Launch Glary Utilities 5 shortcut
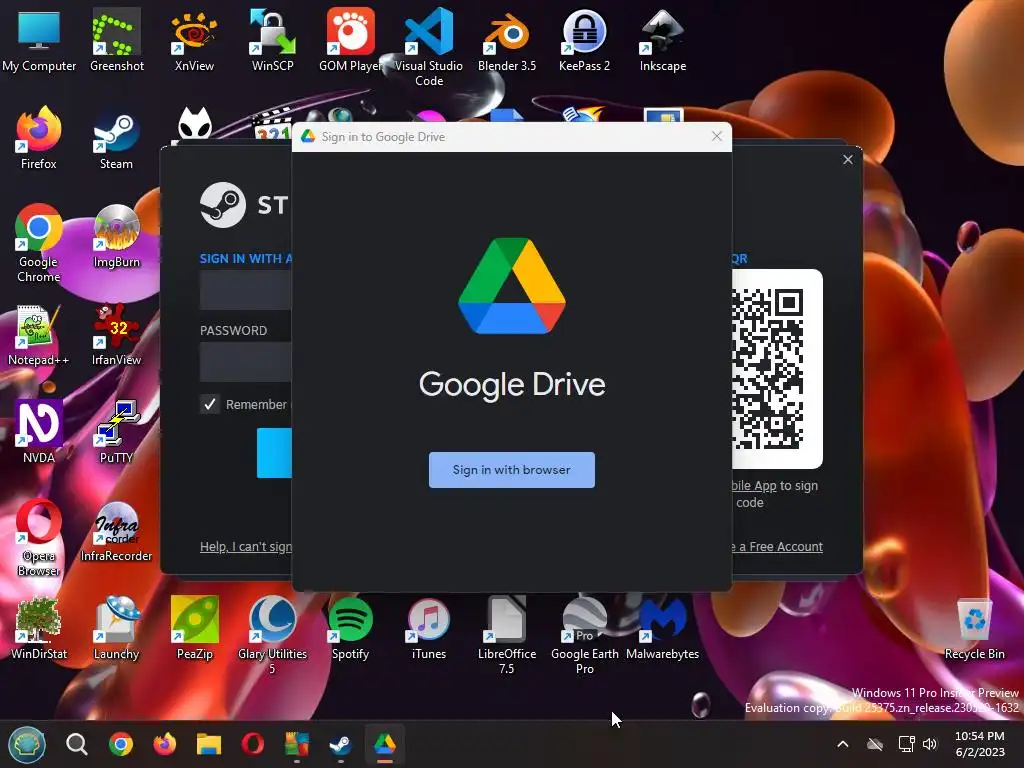The image size is (1024, 768). [272, 635]
